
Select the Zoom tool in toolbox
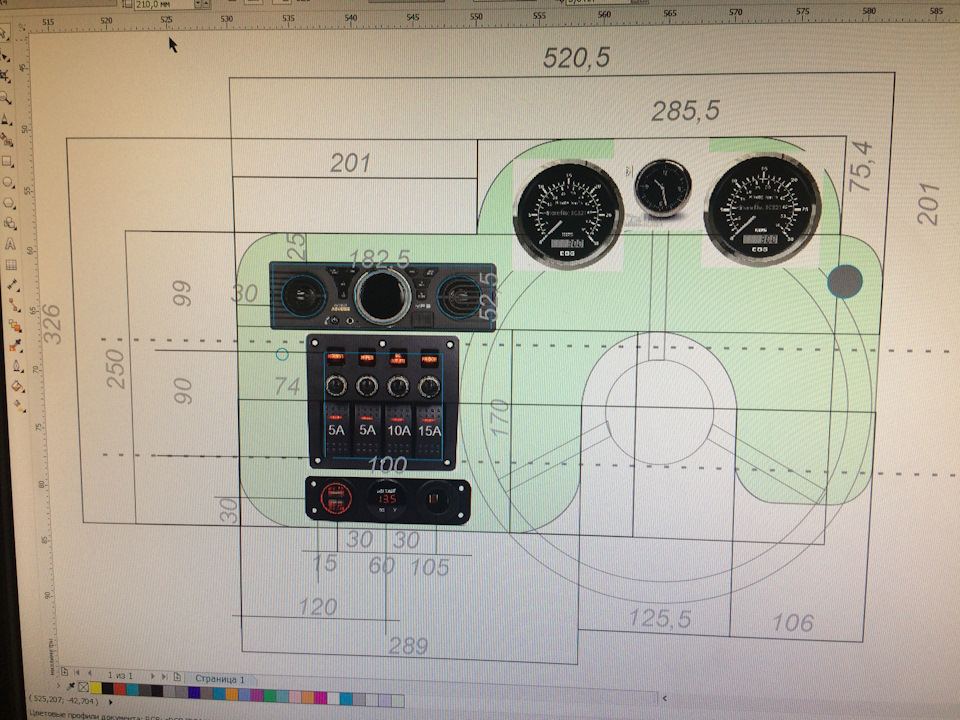5,97
